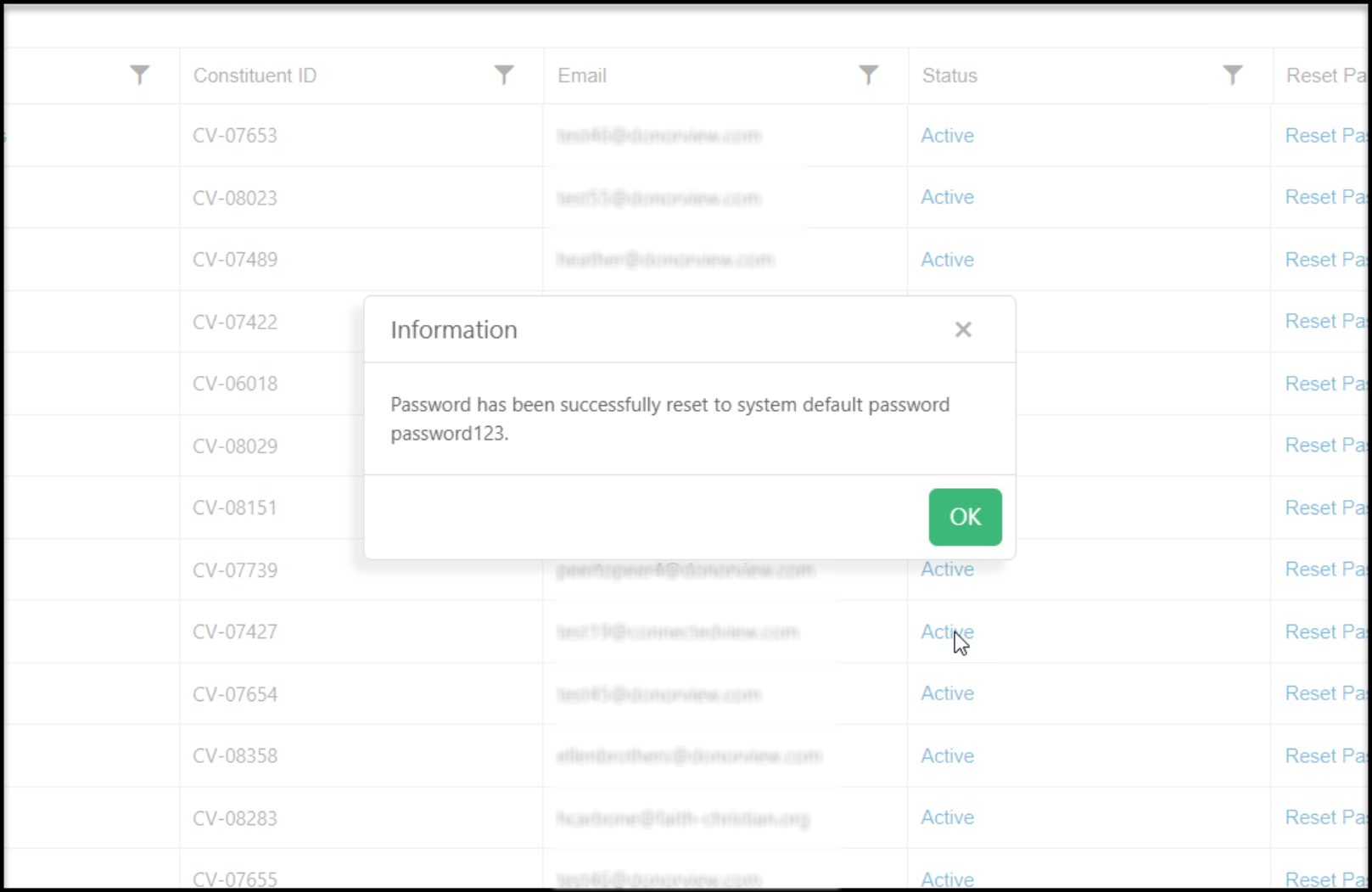Click Reset Password link for CV-07422
The image size is (1372, 892).
click(x=1325, y=321)
